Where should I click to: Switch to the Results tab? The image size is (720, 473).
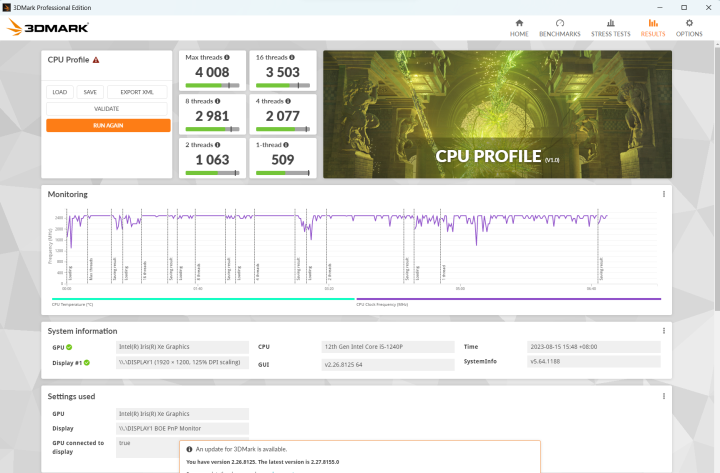point(653,27)
